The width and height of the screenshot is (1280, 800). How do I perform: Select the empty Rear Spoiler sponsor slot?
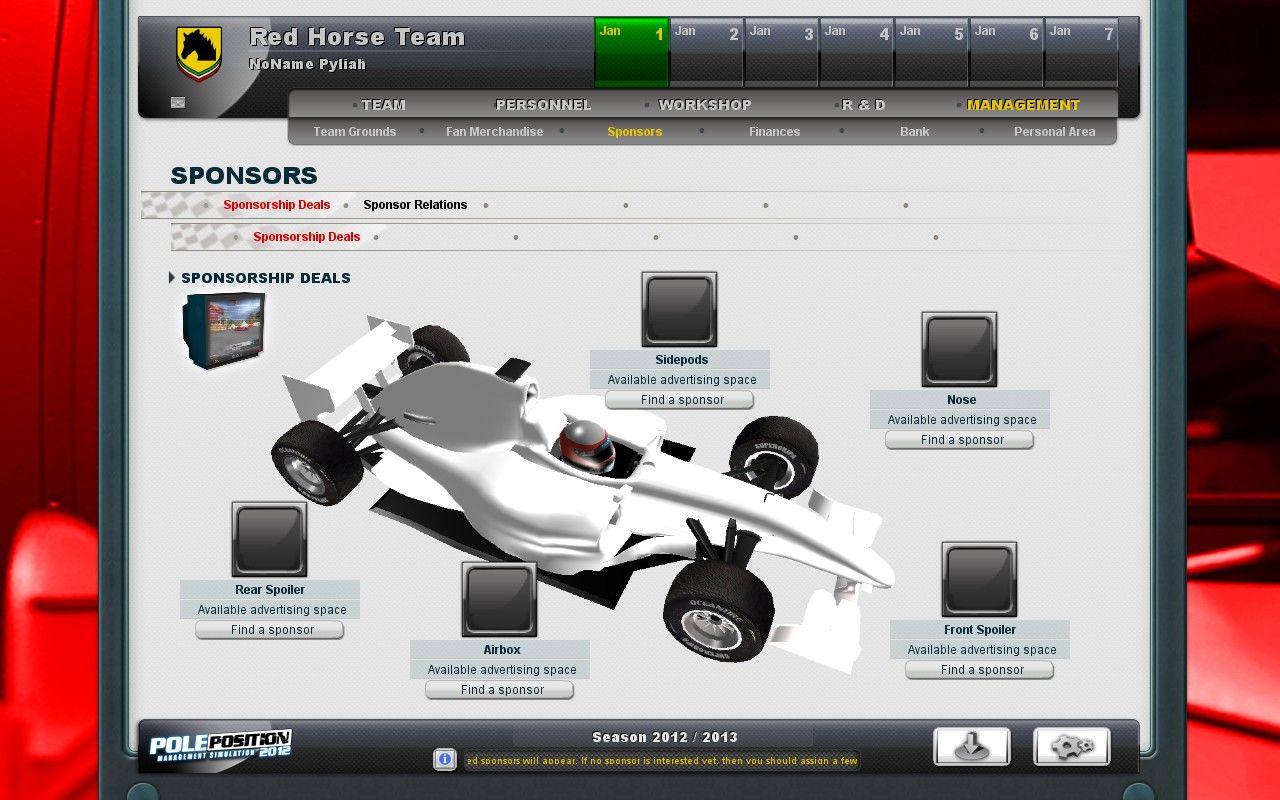pos(269,539)
